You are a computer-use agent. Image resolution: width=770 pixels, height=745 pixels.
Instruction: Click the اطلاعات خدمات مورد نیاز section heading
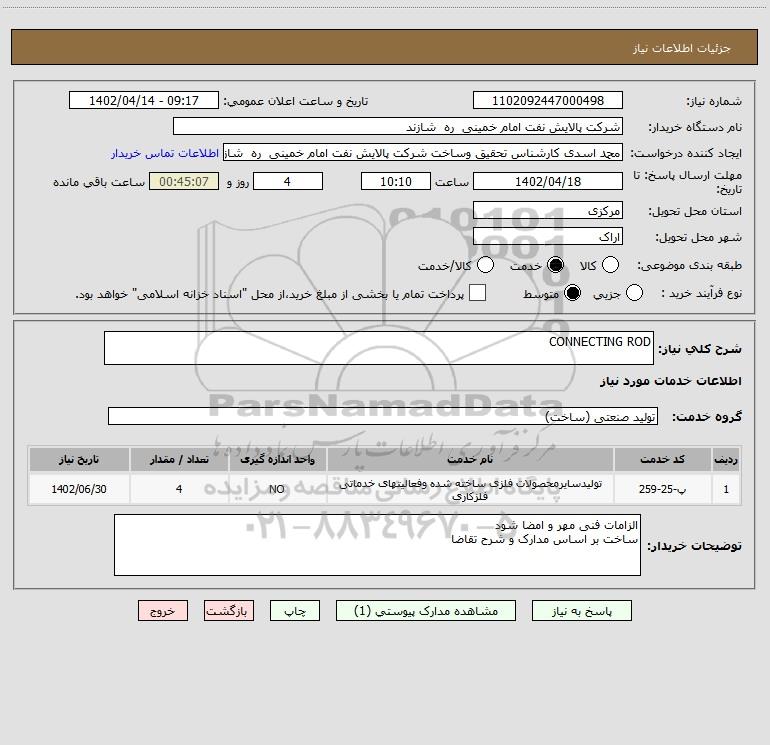[x=670, y=381]
